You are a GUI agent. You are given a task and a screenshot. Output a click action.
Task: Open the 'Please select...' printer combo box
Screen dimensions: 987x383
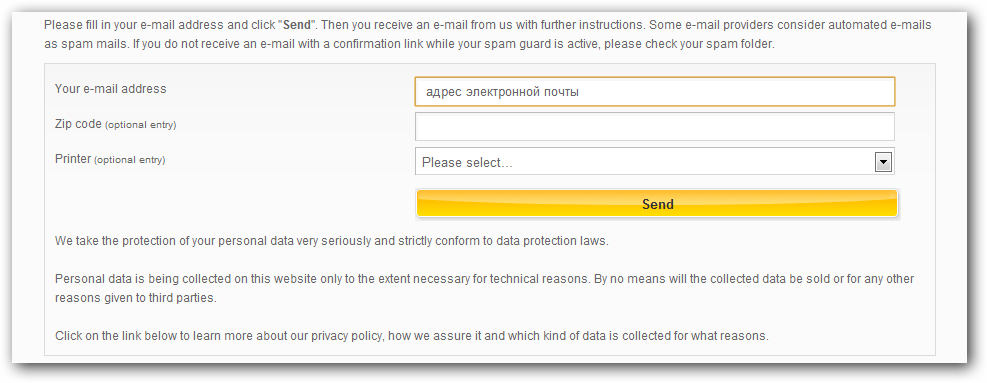pyautogui.click(x=655, y=161)
